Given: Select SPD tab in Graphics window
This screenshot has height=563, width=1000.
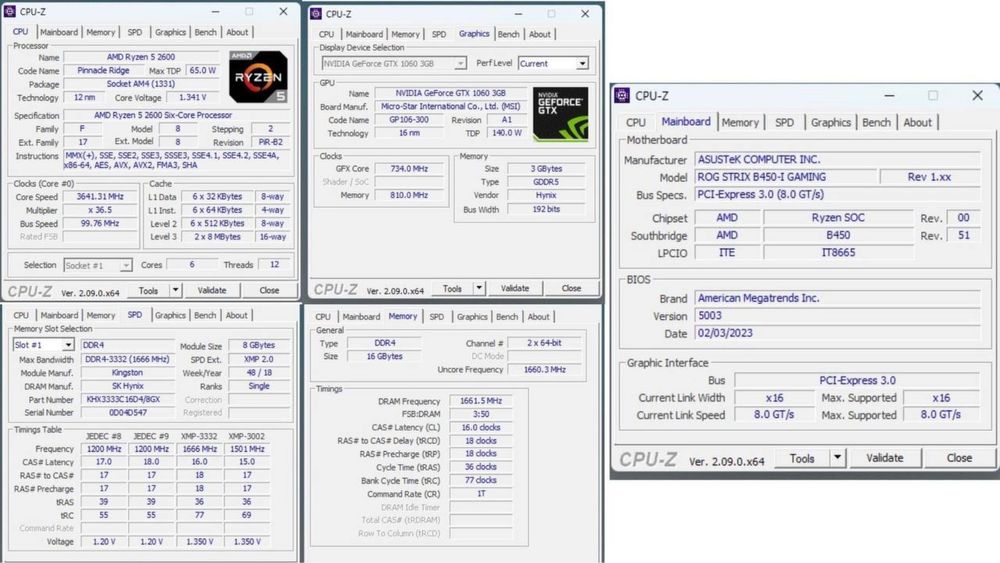Looking at the screenshot, I should 439,34.
